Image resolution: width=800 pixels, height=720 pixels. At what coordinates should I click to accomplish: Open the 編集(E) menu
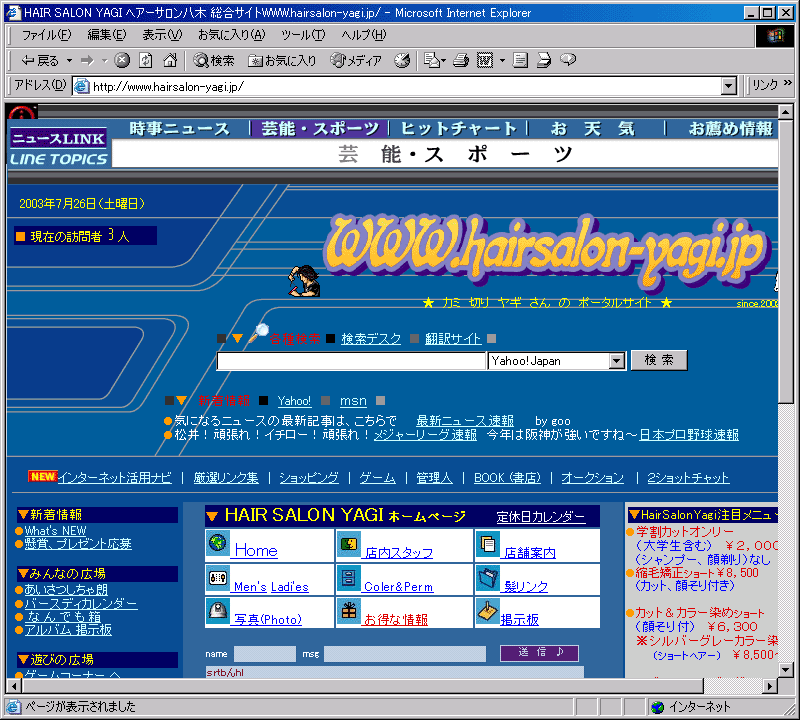(107, 35)
